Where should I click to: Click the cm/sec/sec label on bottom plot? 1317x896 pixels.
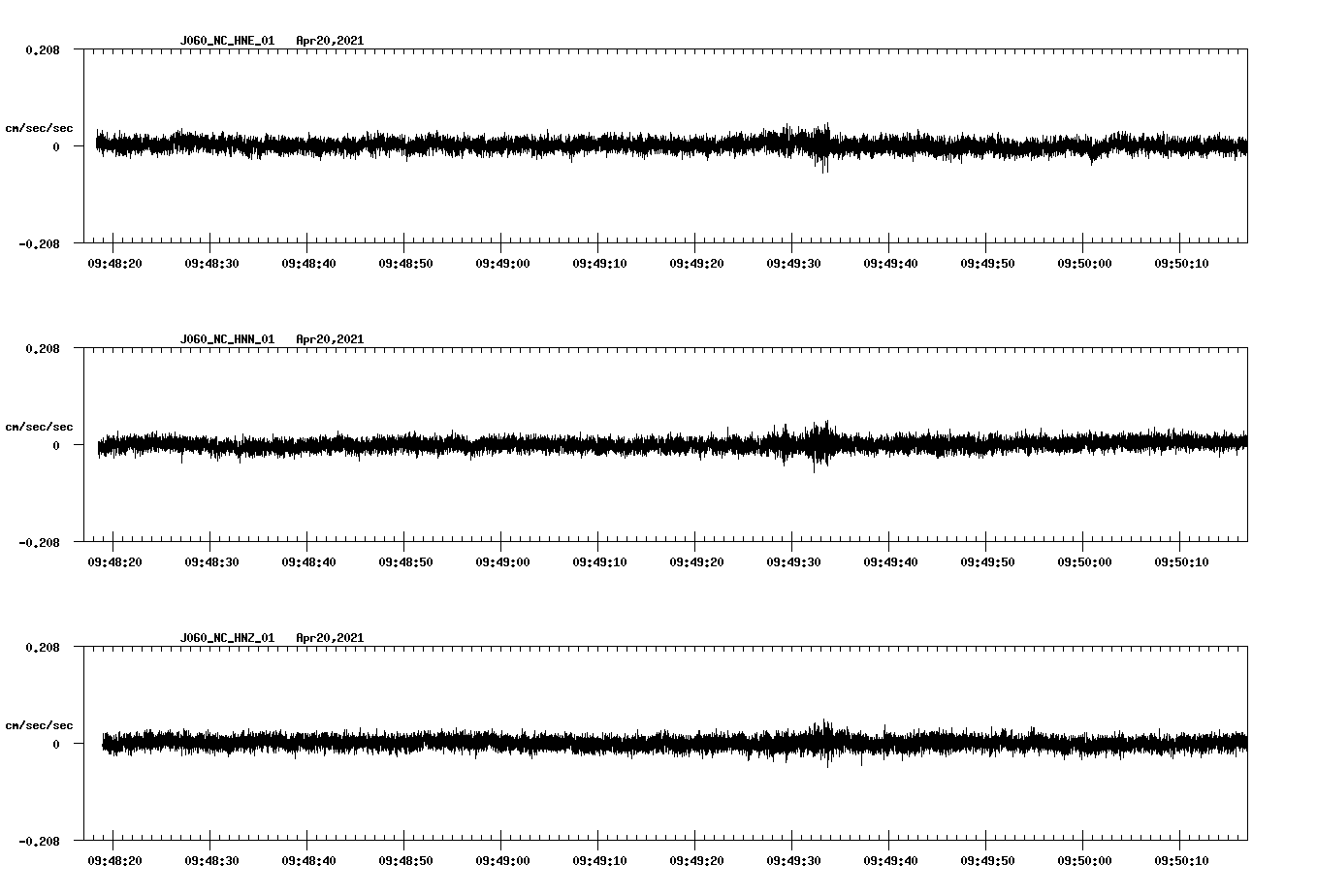pyautogui.click(x=39, y=723)
